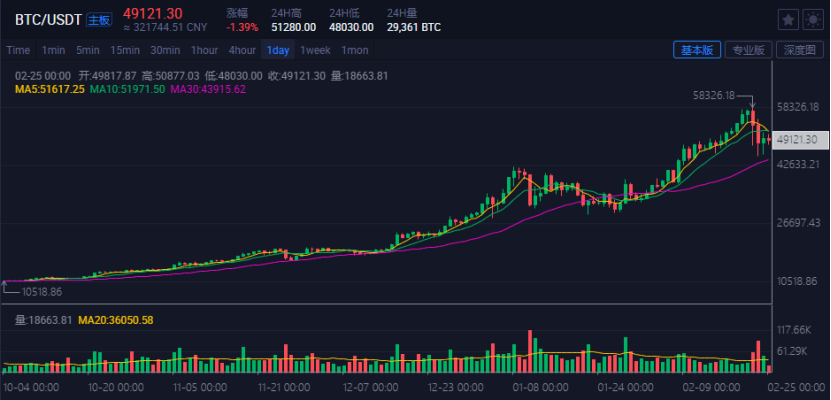Select the 30min timeframe
This screenshot has height=400, width=831.
(165, 50)
